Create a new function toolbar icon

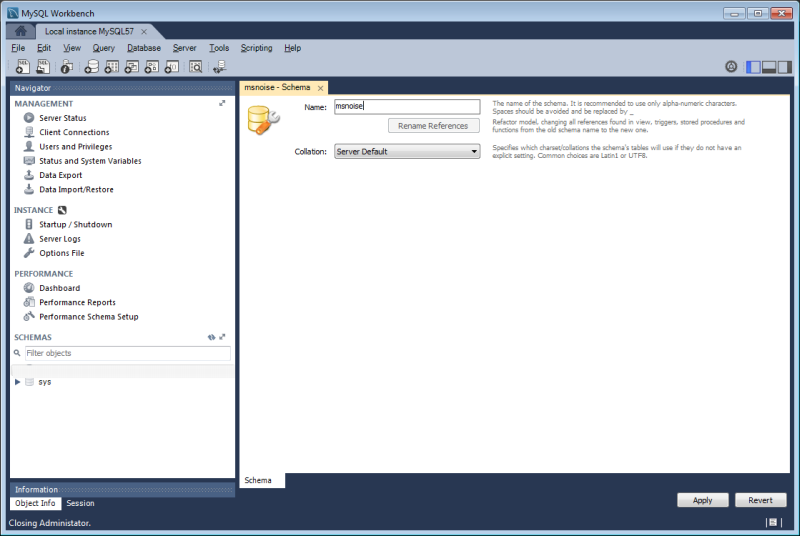[x=171, y=66]
